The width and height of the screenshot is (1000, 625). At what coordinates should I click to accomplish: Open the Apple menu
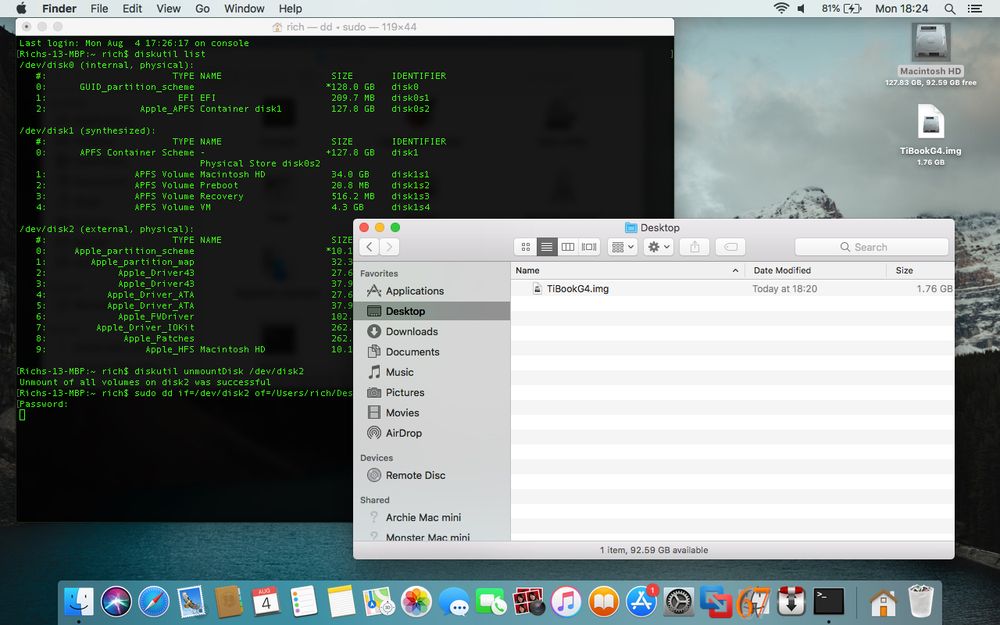21,8
